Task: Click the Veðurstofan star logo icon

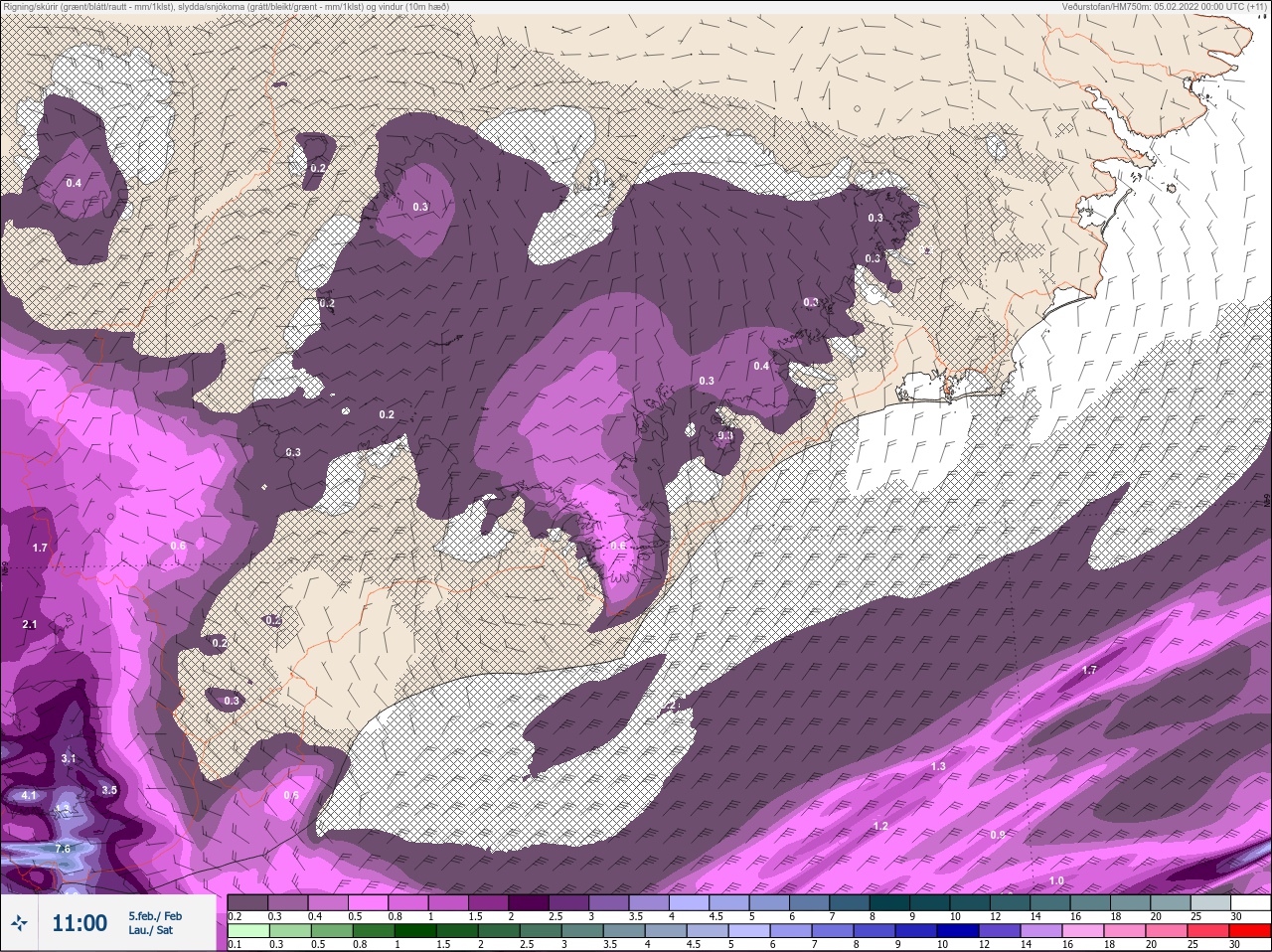Action: click(x=20, y=923)
